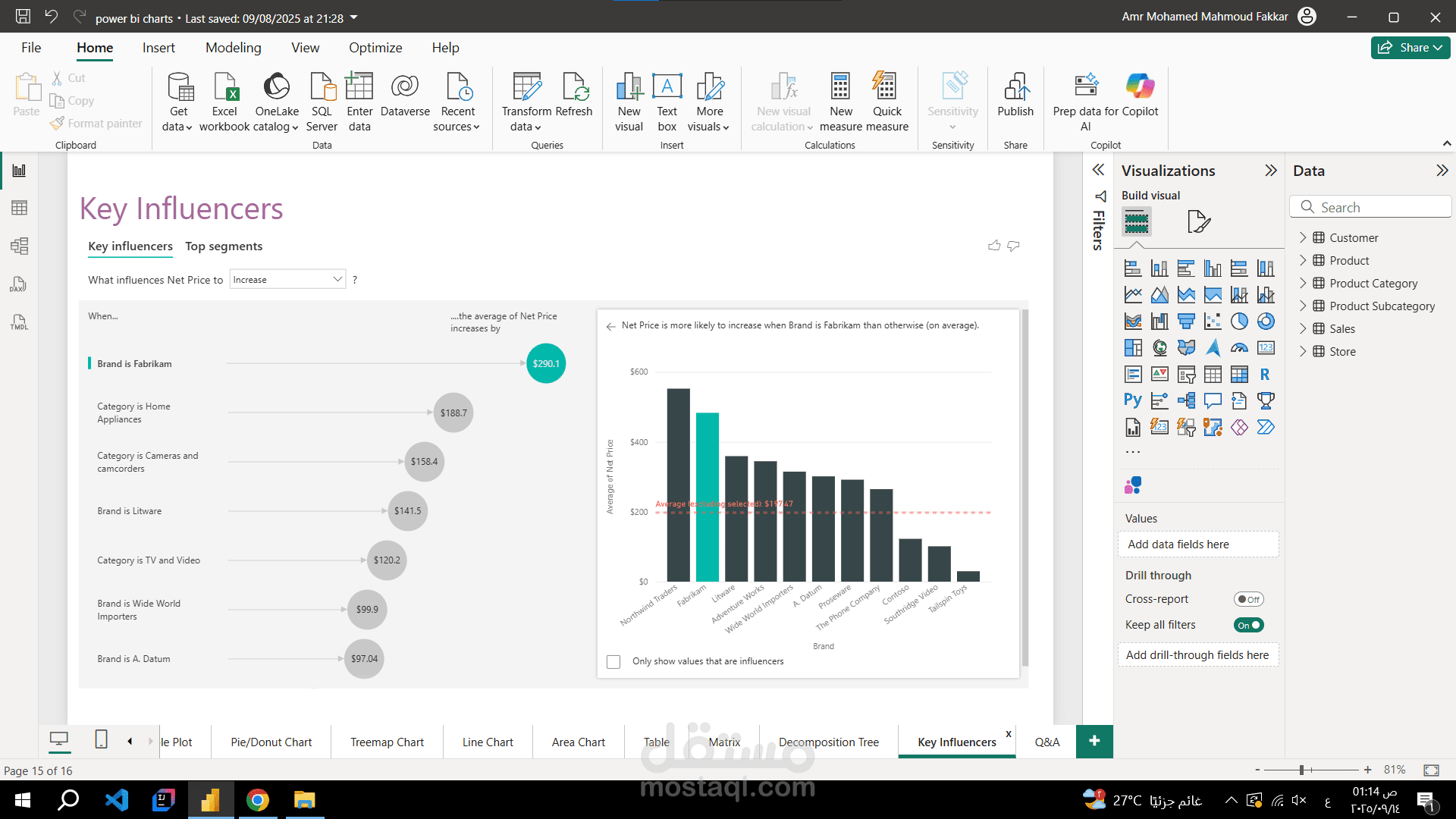
Task: Select the trophy Metrics visual icon
Action: 1266,400
